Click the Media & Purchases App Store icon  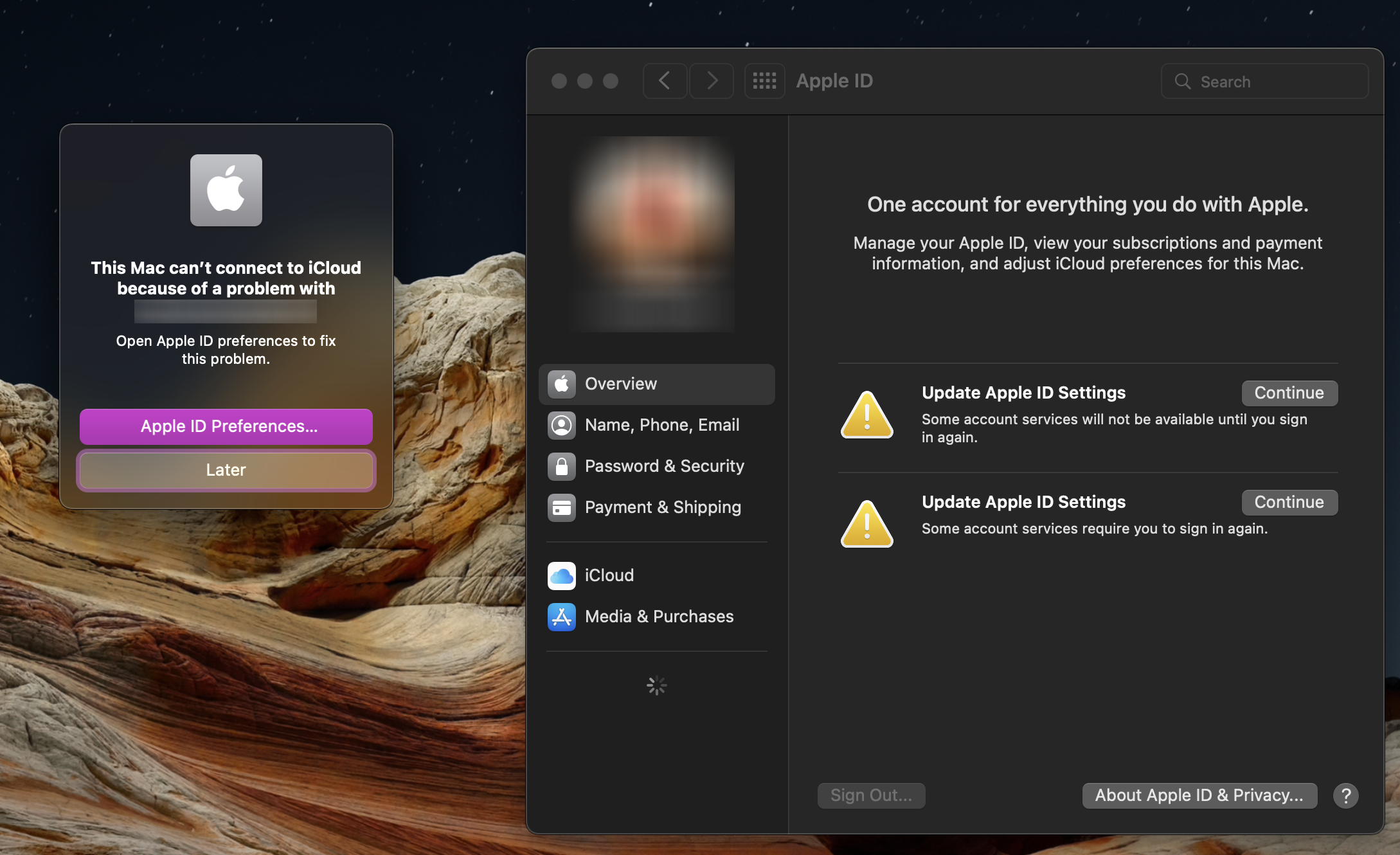pos(561,616)
